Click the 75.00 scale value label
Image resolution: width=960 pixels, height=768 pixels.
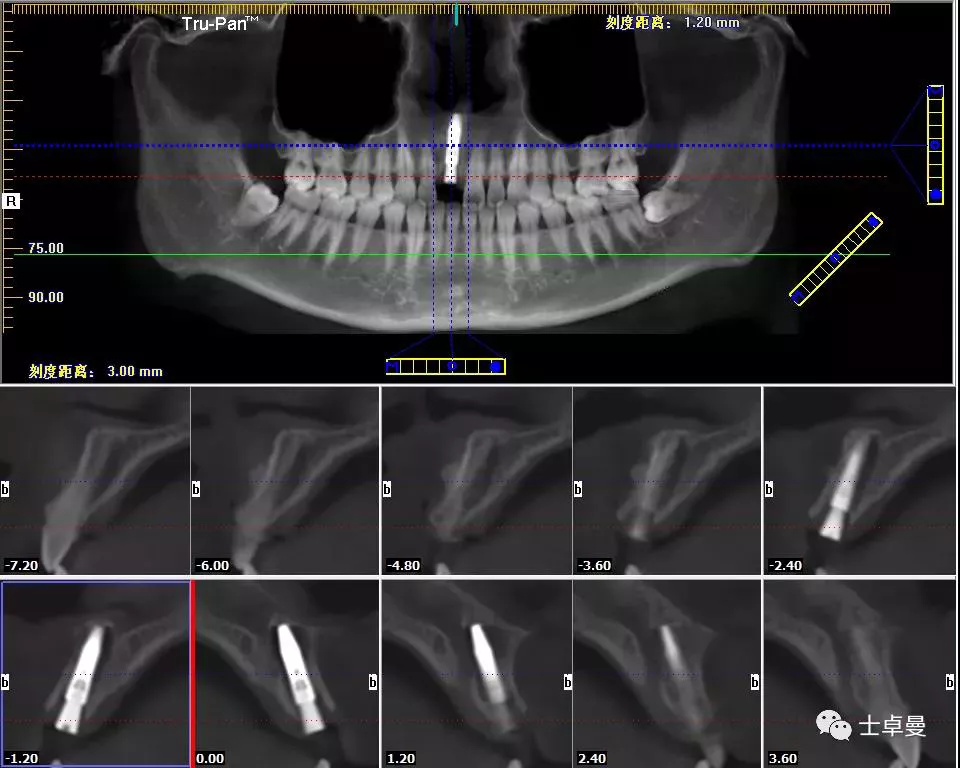pos(46,248)
